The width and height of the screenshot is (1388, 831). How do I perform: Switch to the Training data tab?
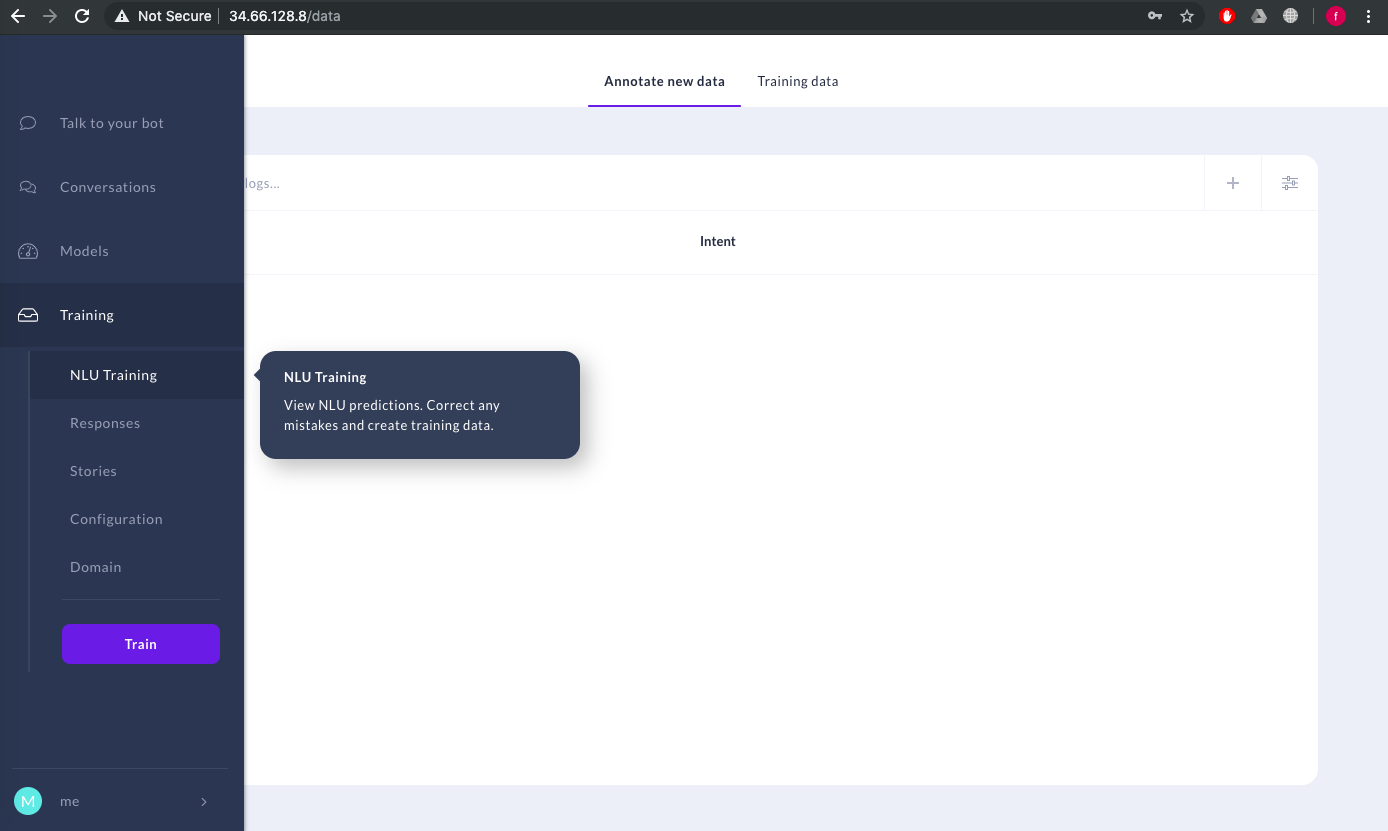point(797,81)
